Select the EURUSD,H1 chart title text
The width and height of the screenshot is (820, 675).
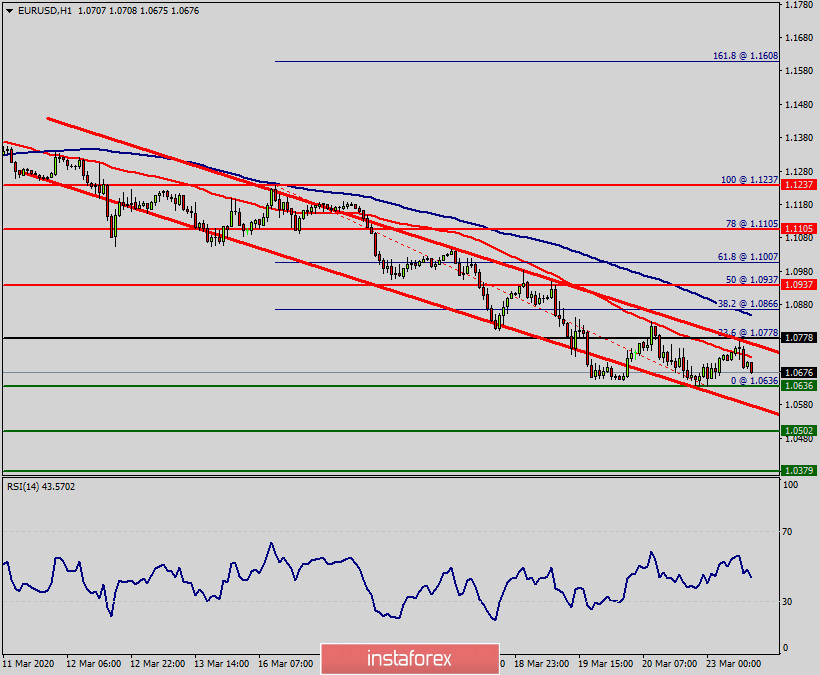[45, 10]
